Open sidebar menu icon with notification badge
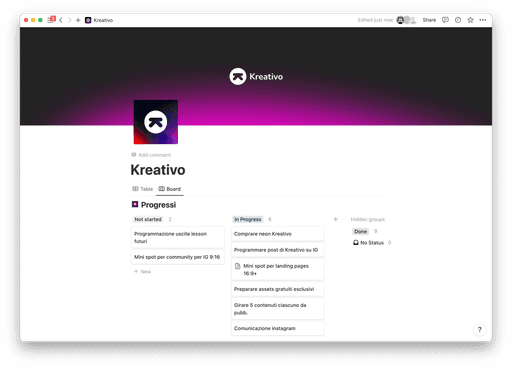This screenshot has width=512, height=368. (51, 20)
